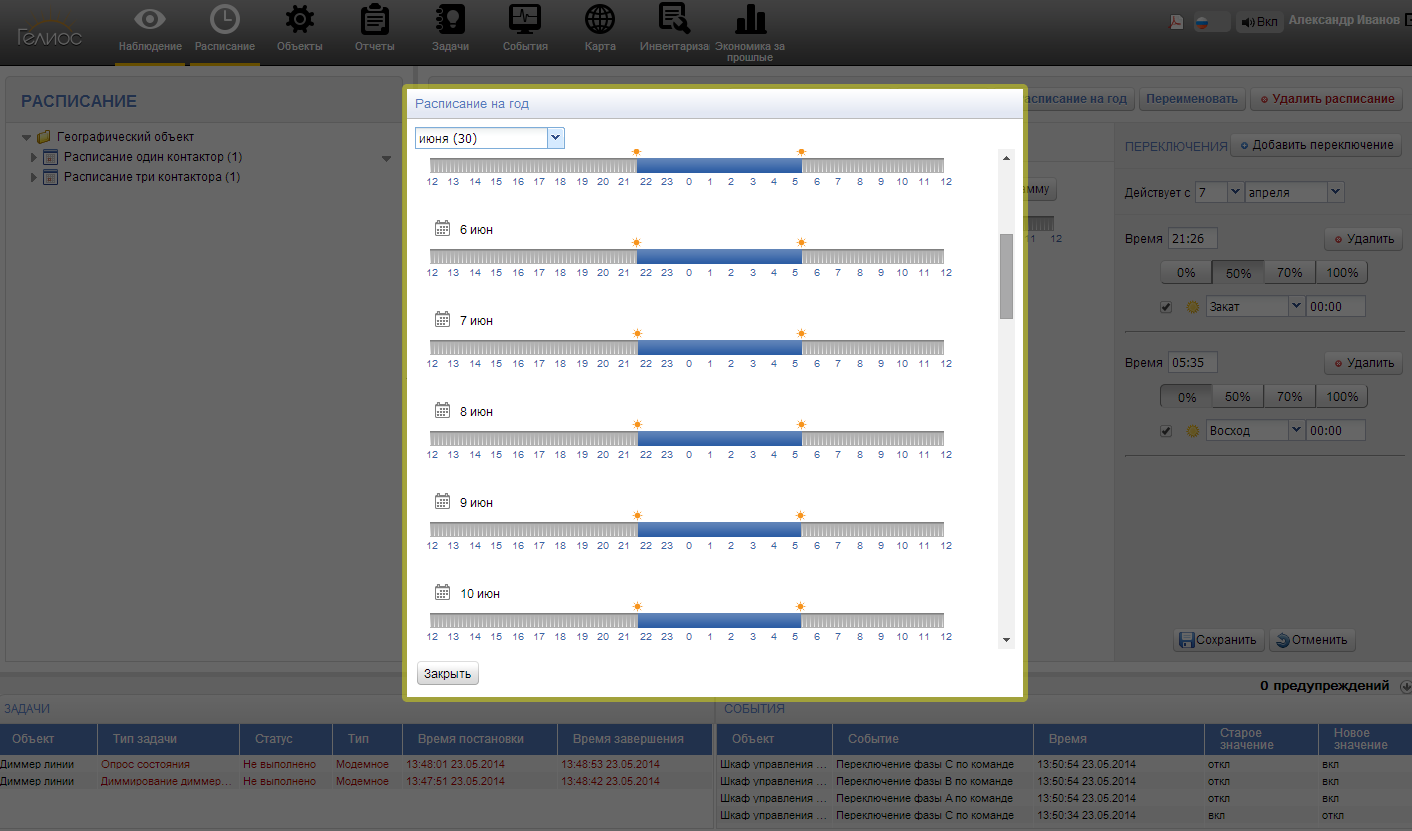This screenshot has height=831, width=1412.
Task: Click the sun icon next to Закат
Action: click(x=1192, y=307)
